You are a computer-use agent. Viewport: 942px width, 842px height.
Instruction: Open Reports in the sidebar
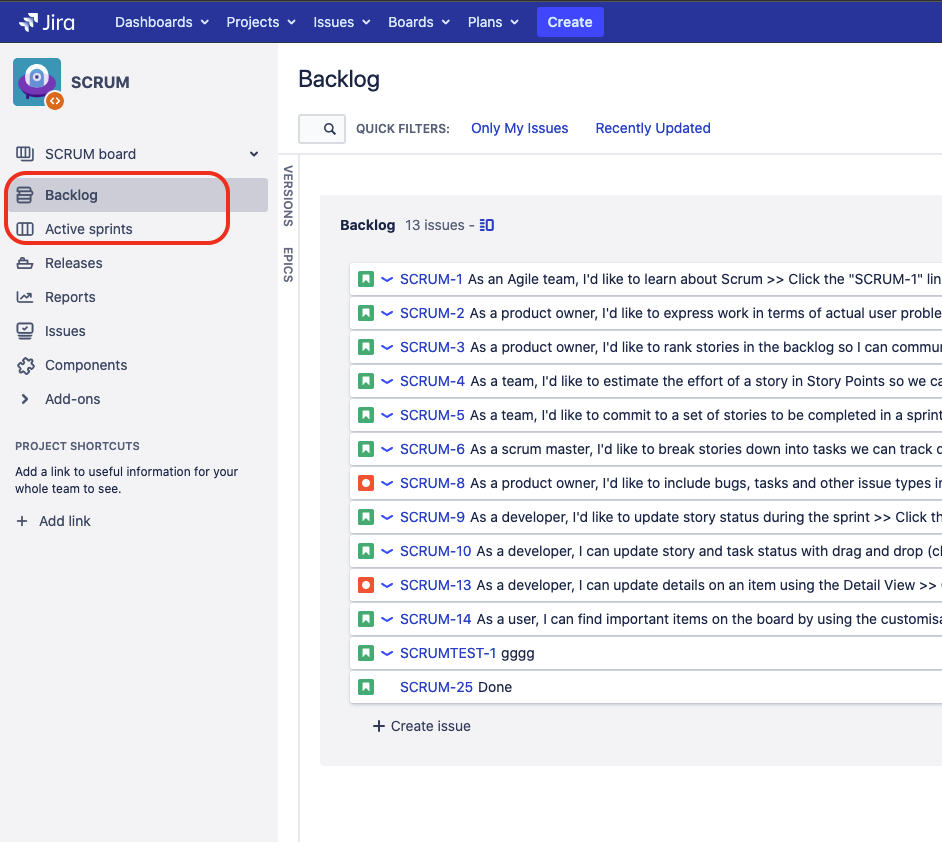coord(138,297)
